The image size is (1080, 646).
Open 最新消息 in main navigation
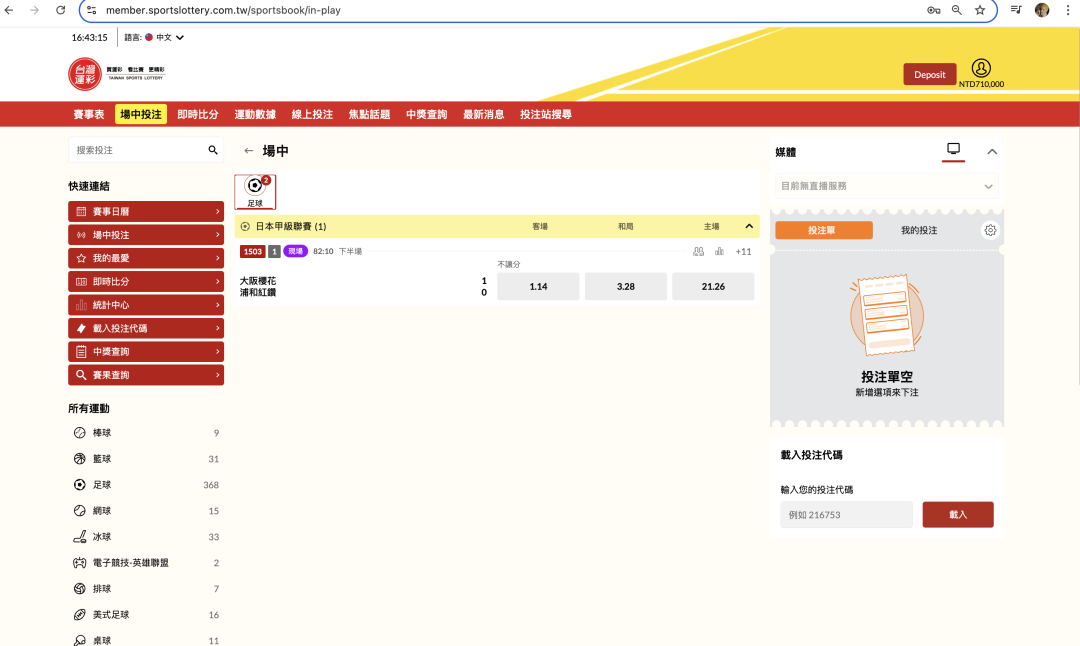(x=484, y=114)
